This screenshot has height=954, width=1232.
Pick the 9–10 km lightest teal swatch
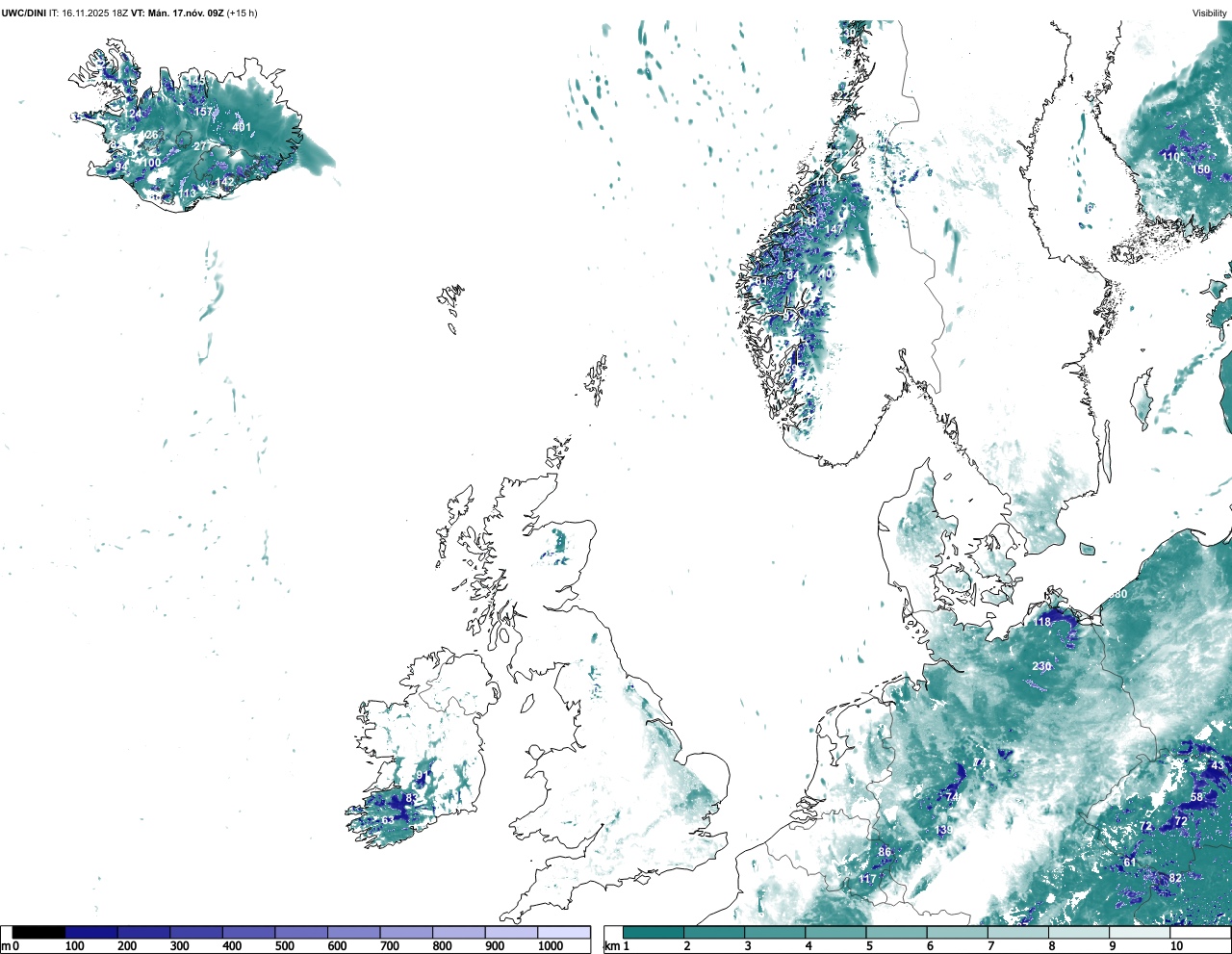(1140, 932)
